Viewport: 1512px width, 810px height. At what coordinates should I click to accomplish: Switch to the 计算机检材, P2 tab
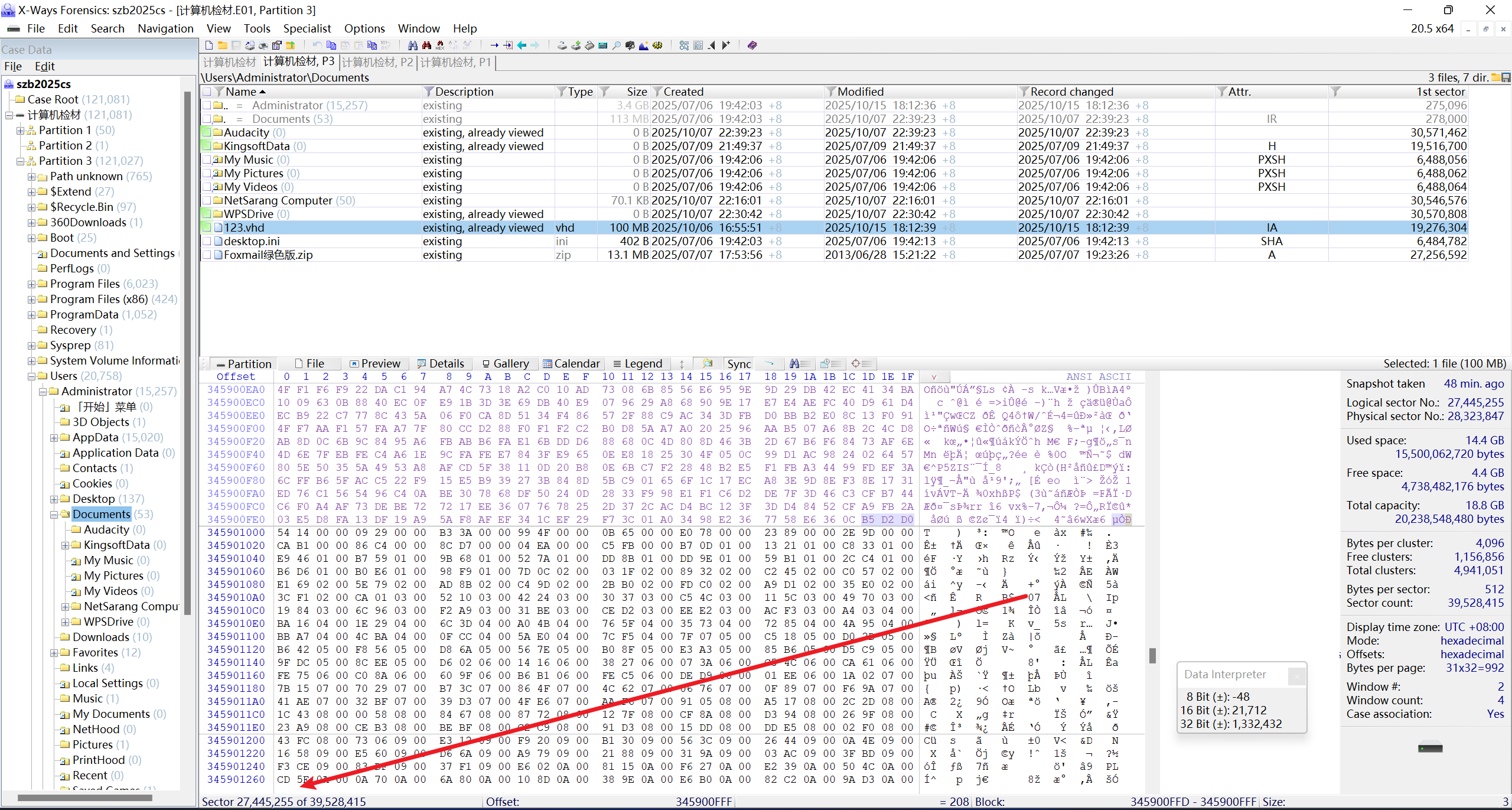coord(377,62)
